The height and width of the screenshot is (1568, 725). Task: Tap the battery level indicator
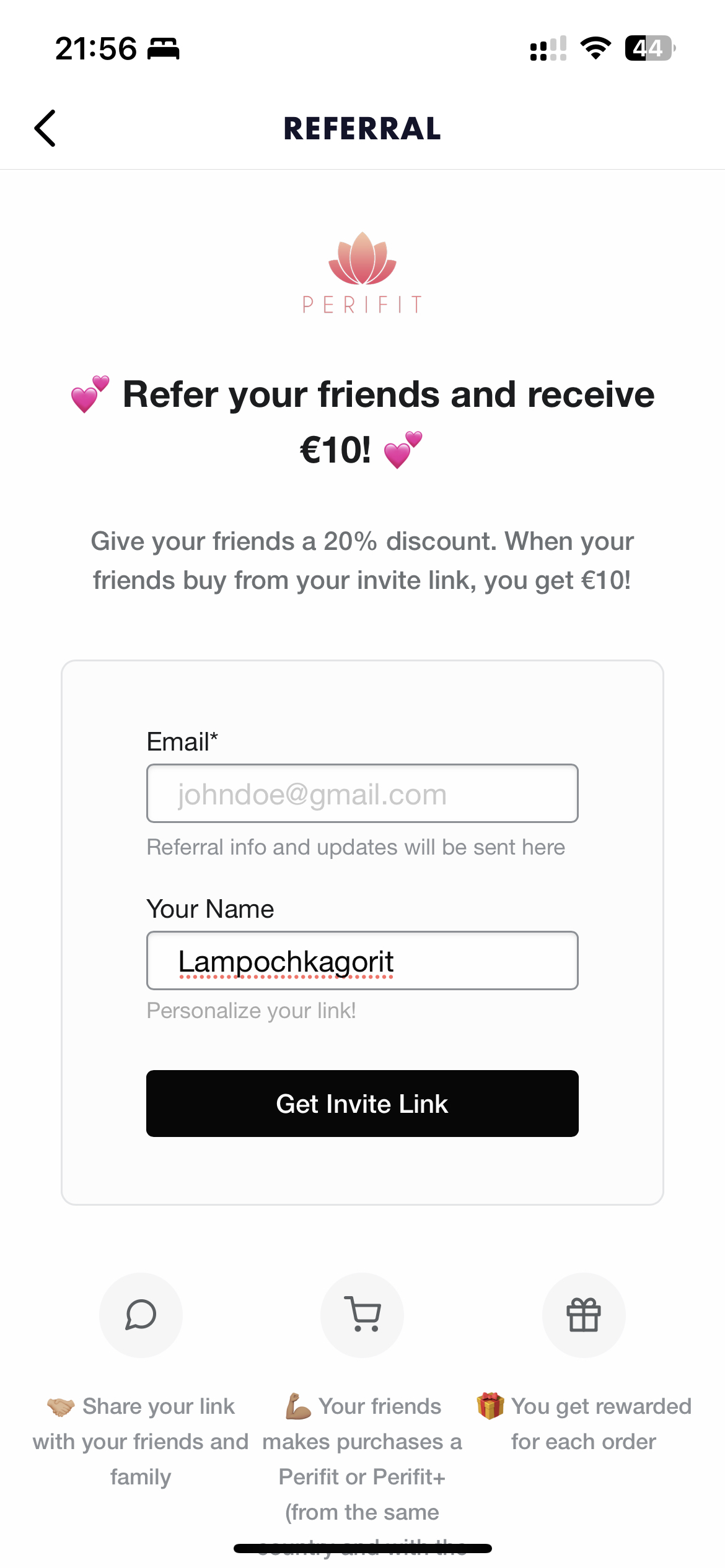[x=649, y=48]
